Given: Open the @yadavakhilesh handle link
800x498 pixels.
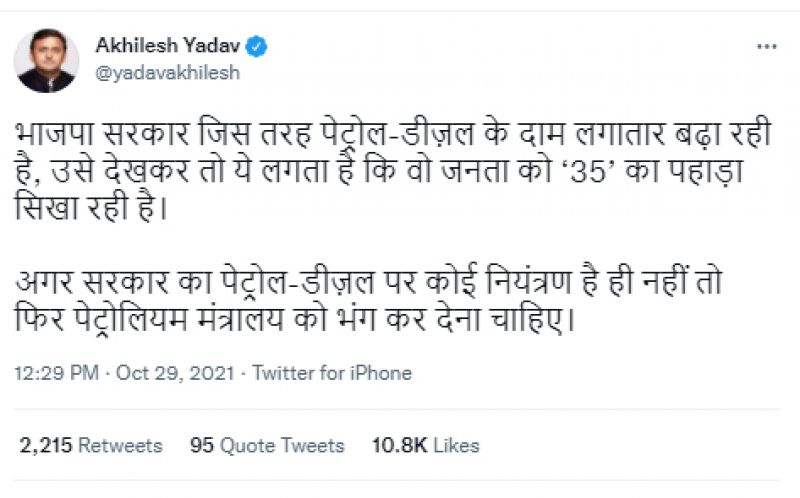Looking at the screenshot, I should click(x=167, y=73).
